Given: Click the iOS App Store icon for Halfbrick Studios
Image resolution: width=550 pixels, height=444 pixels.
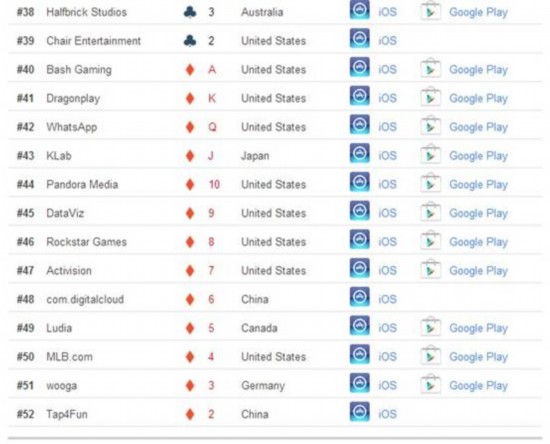Looking at the screenshot, I should (360, 9).
